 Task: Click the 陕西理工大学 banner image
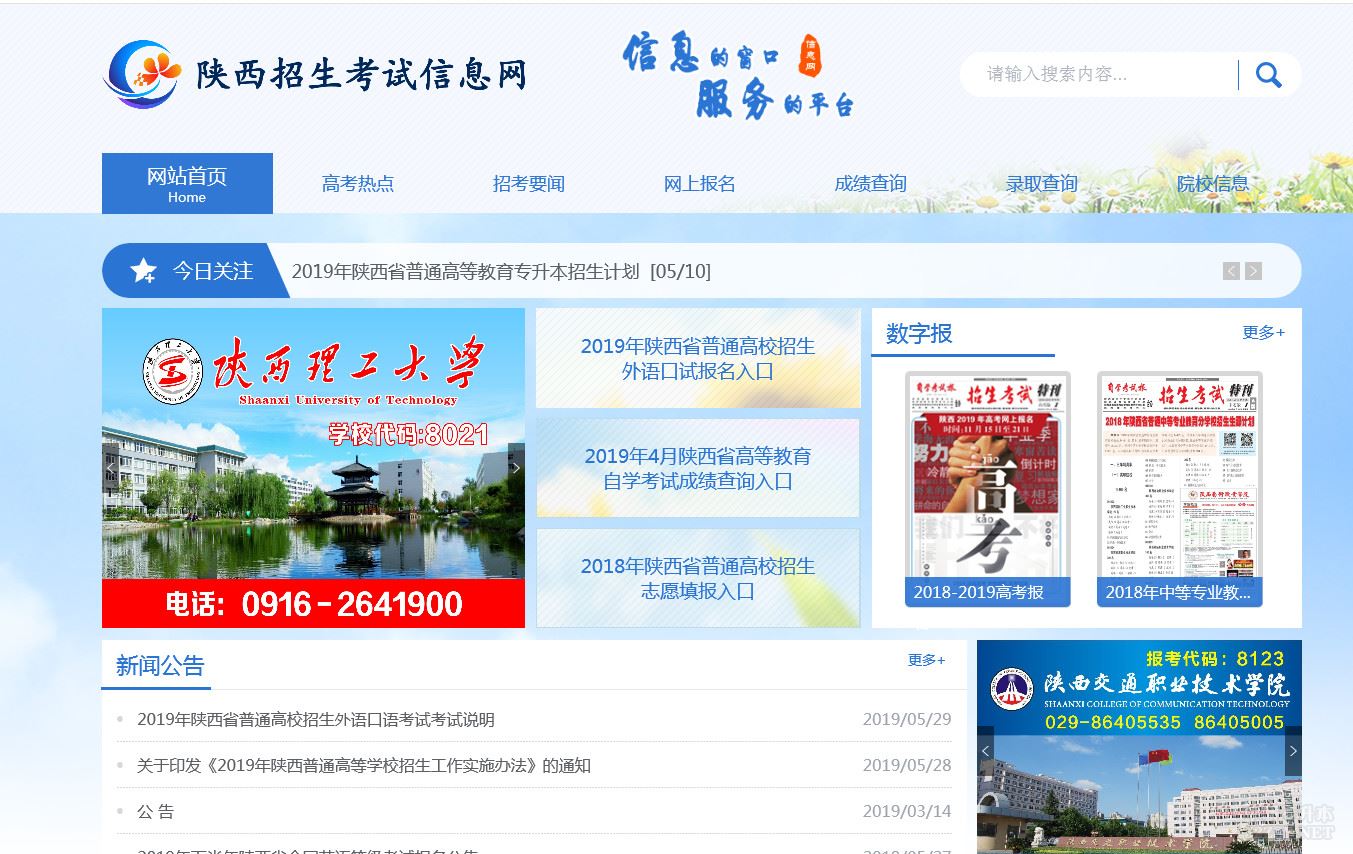tap(313, 468)
